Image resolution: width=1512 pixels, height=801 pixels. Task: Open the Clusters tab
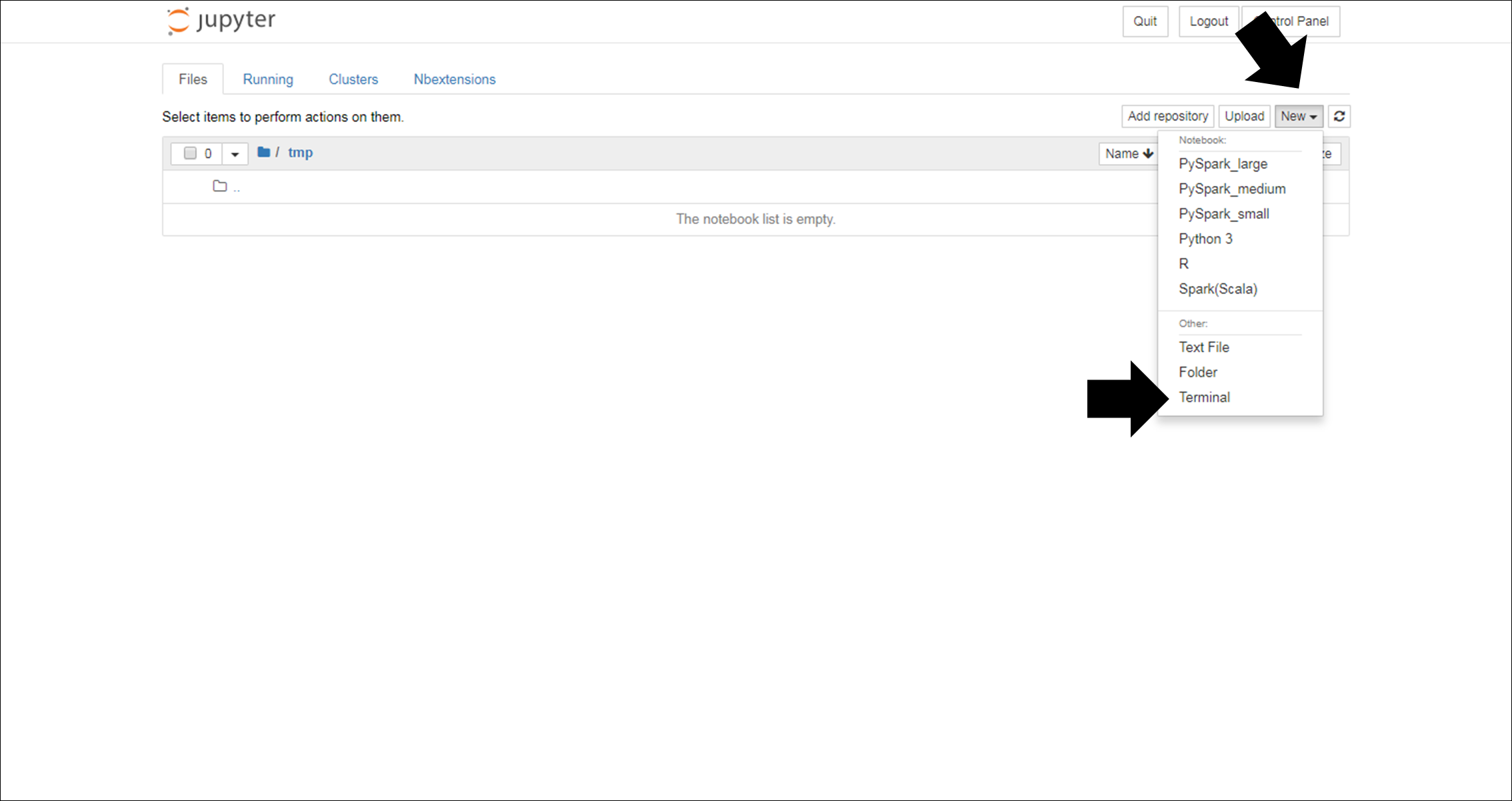point(353,79)
